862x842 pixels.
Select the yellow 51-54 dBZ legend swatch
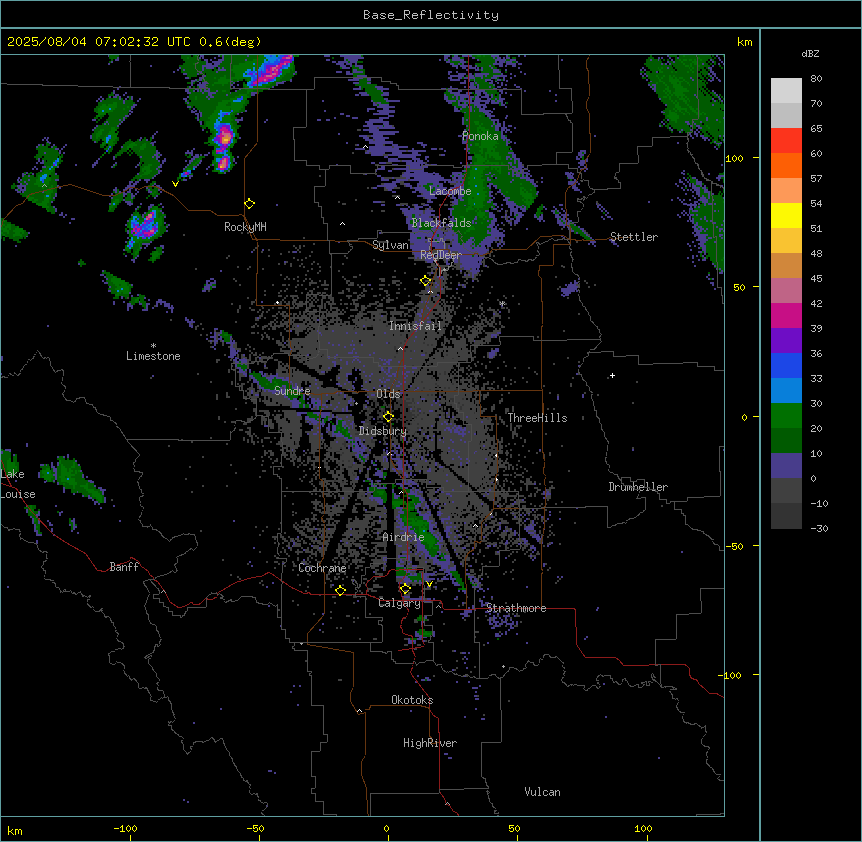point(786,216)
